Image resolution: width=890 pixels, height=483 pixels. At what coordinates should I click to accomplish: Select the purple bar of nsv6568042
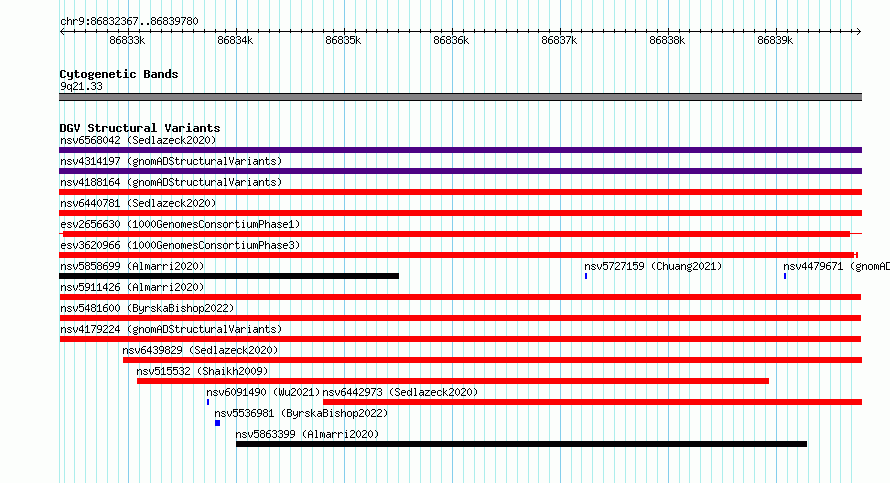pyautogui.click(x=460, y=150)
